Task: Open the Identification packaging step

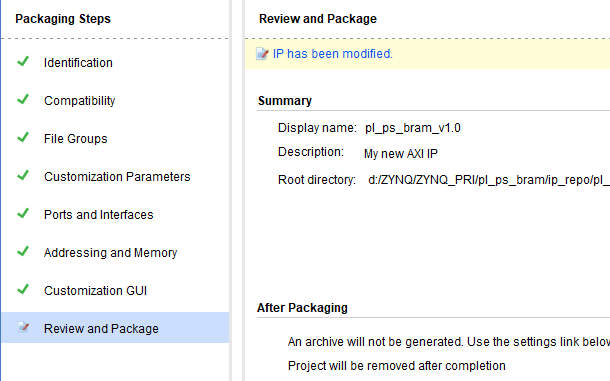Action: pos(78,63)
